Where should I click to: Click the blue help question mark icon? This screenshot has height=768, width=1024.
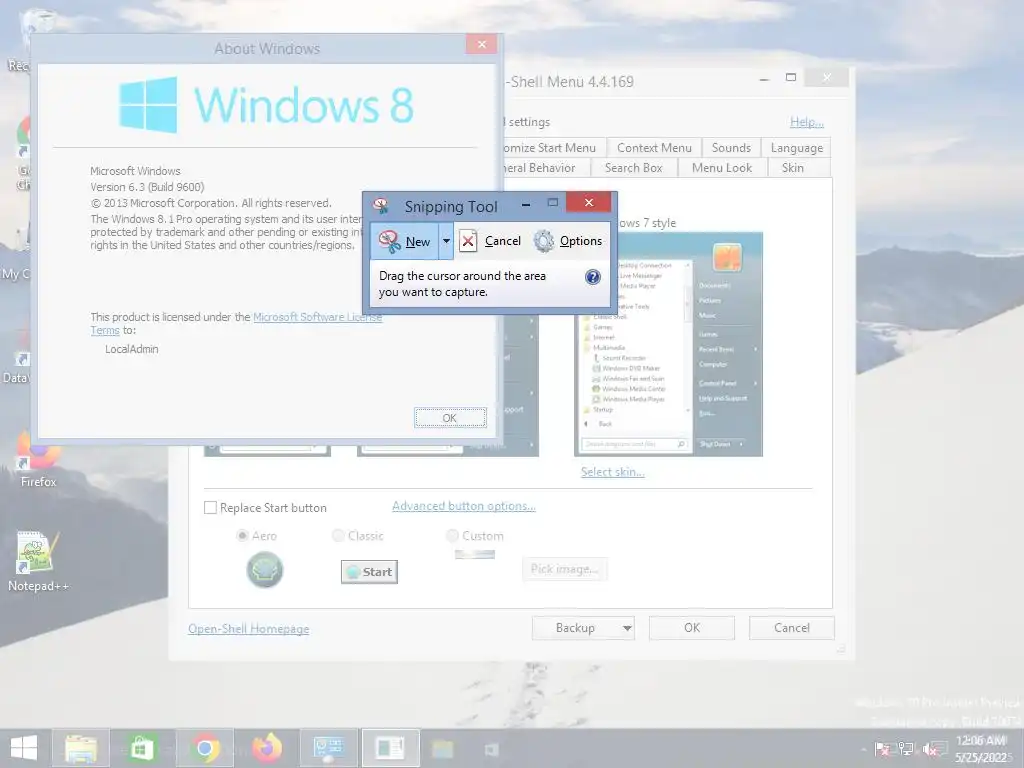coord(592,277)
